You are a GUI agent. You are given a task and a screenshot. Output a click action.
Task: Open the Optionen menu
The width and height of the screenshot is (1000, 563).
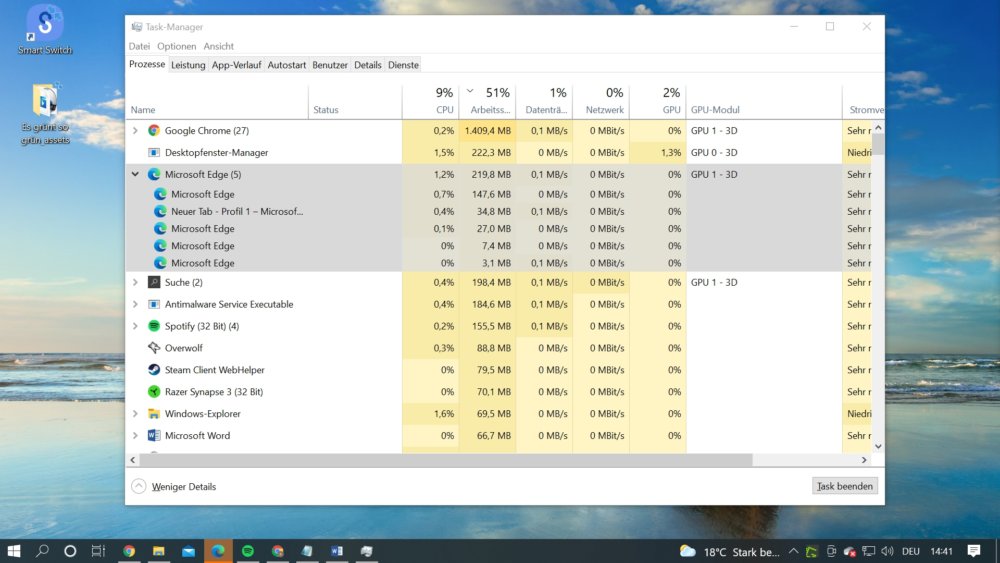tap(177, 46)
